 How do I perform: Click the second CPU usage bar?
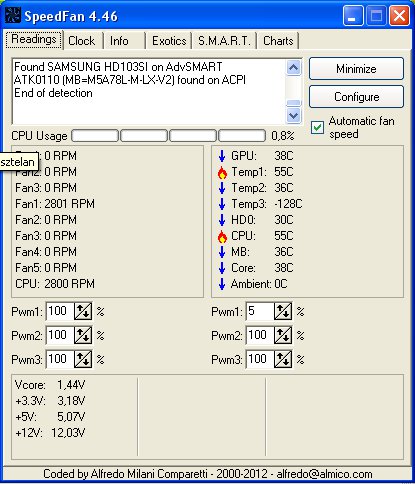click(144, 136)
